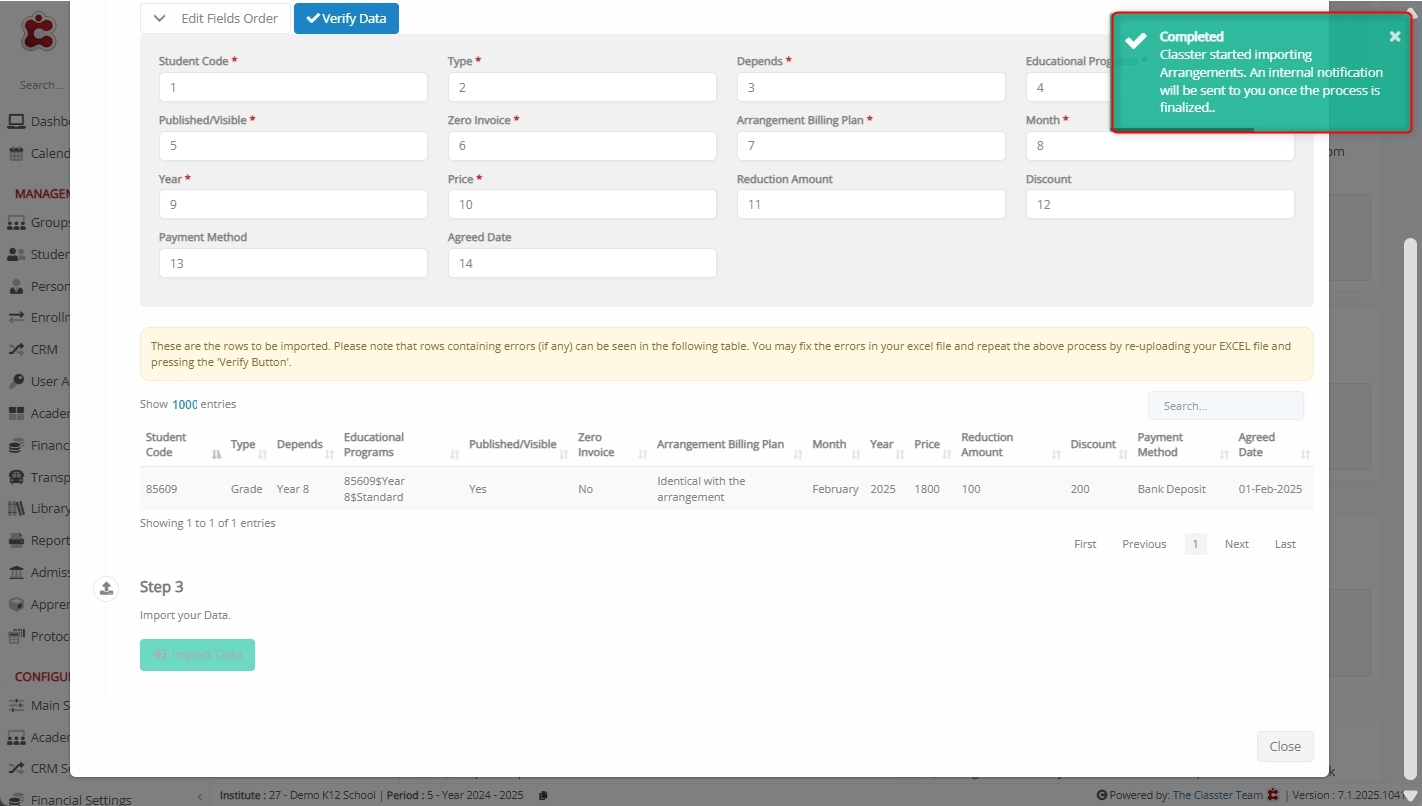The height and width of the screenshot is (806, 1422).
Task: Click the copy icon beside Period text
Action: coord(543,796)
